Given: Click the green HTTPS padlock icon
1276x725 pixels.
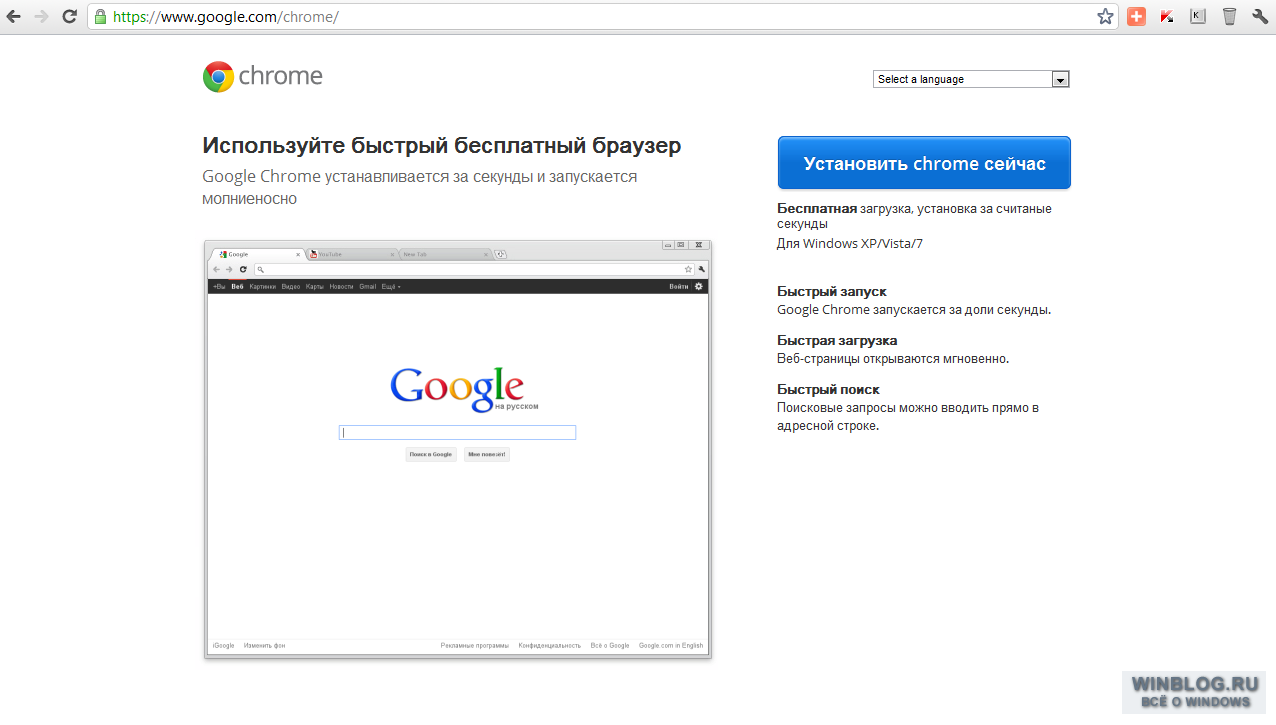Looking at the screenshot, I should tap(99, 16).
